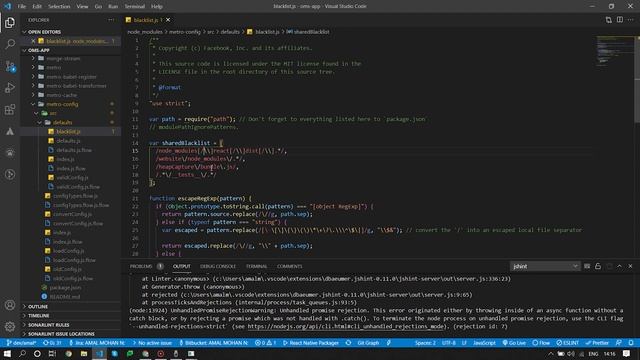
Task: Expand the merge-stream folder
Action: [x=63, y=58]
